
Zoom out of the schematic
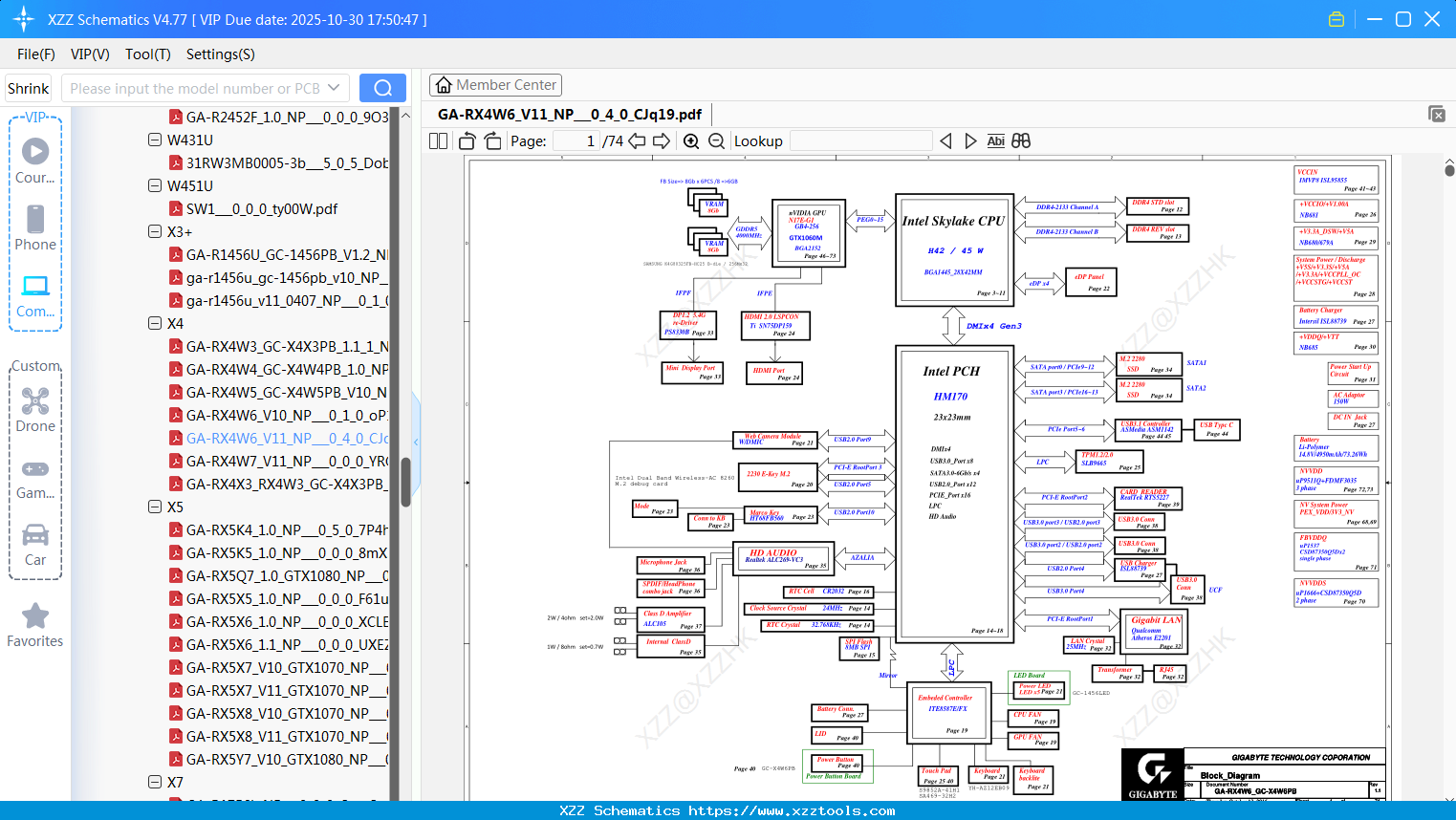click(x=716, y=141)
